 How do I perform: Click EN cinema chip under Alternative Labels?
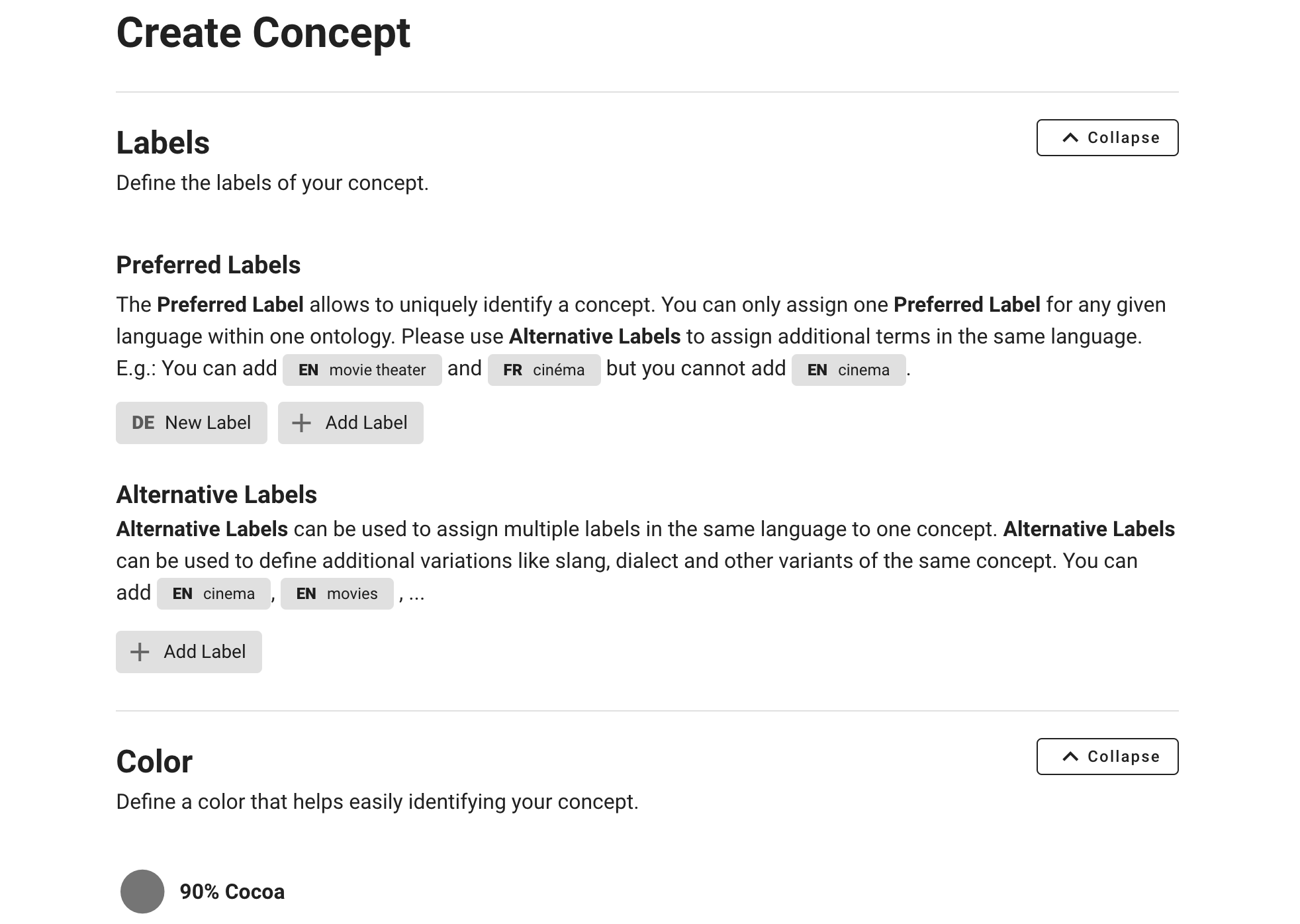213,594
